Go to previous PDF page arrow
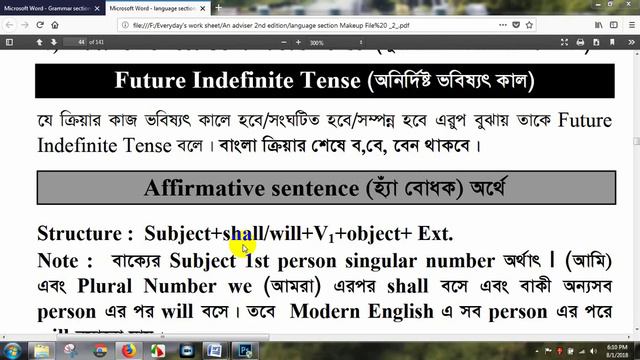This screenshot has height=360, width=640. (39, 42)
